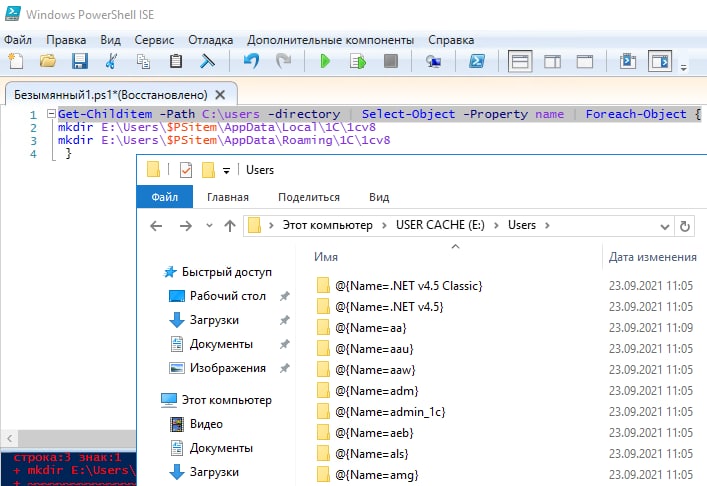Open the Файл menu in PowerShell ISE
Image resolution: width=707 pixels, height=486 pixels.
[x=18, y=40]
